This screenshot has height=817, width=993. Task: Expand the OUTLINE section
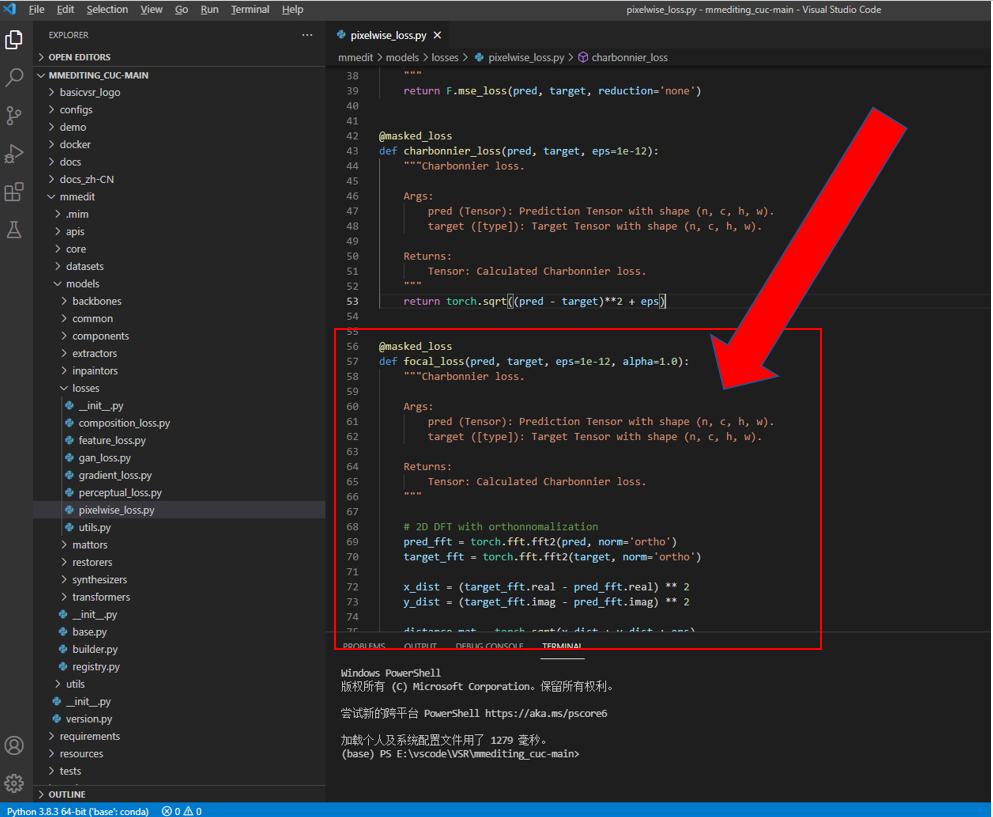[x=66, y=794]
